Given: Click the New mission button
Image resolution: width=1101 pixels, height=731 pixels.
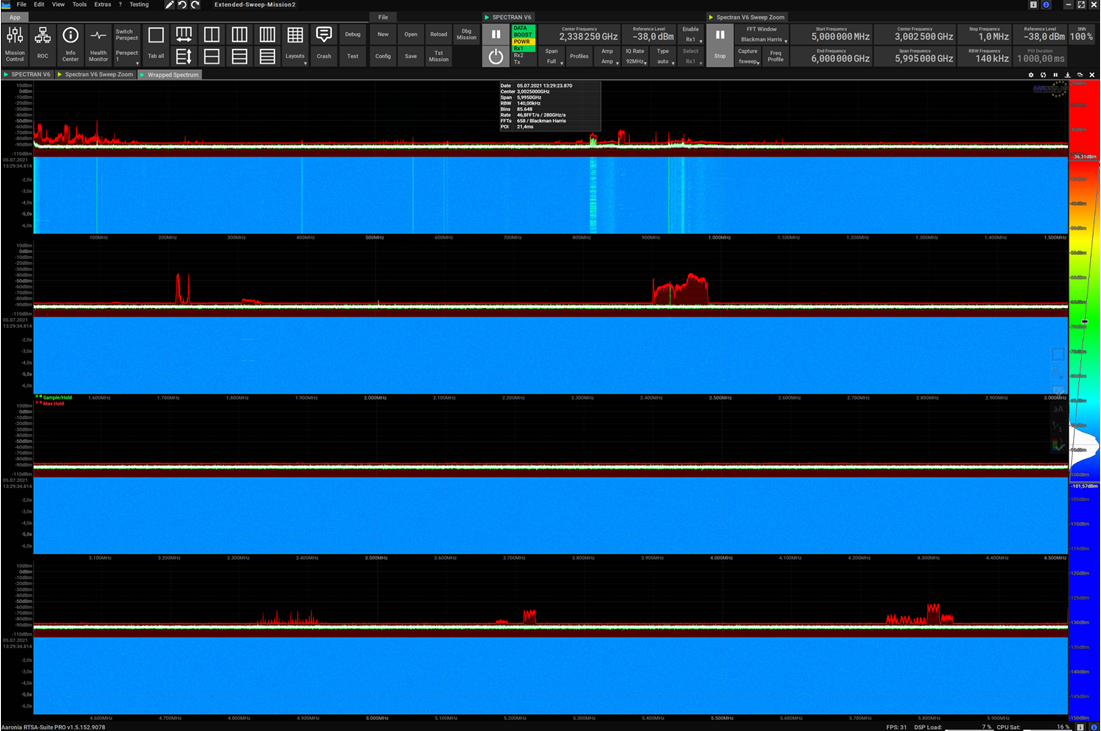Looking at the screenshot, I should [383, 34].
